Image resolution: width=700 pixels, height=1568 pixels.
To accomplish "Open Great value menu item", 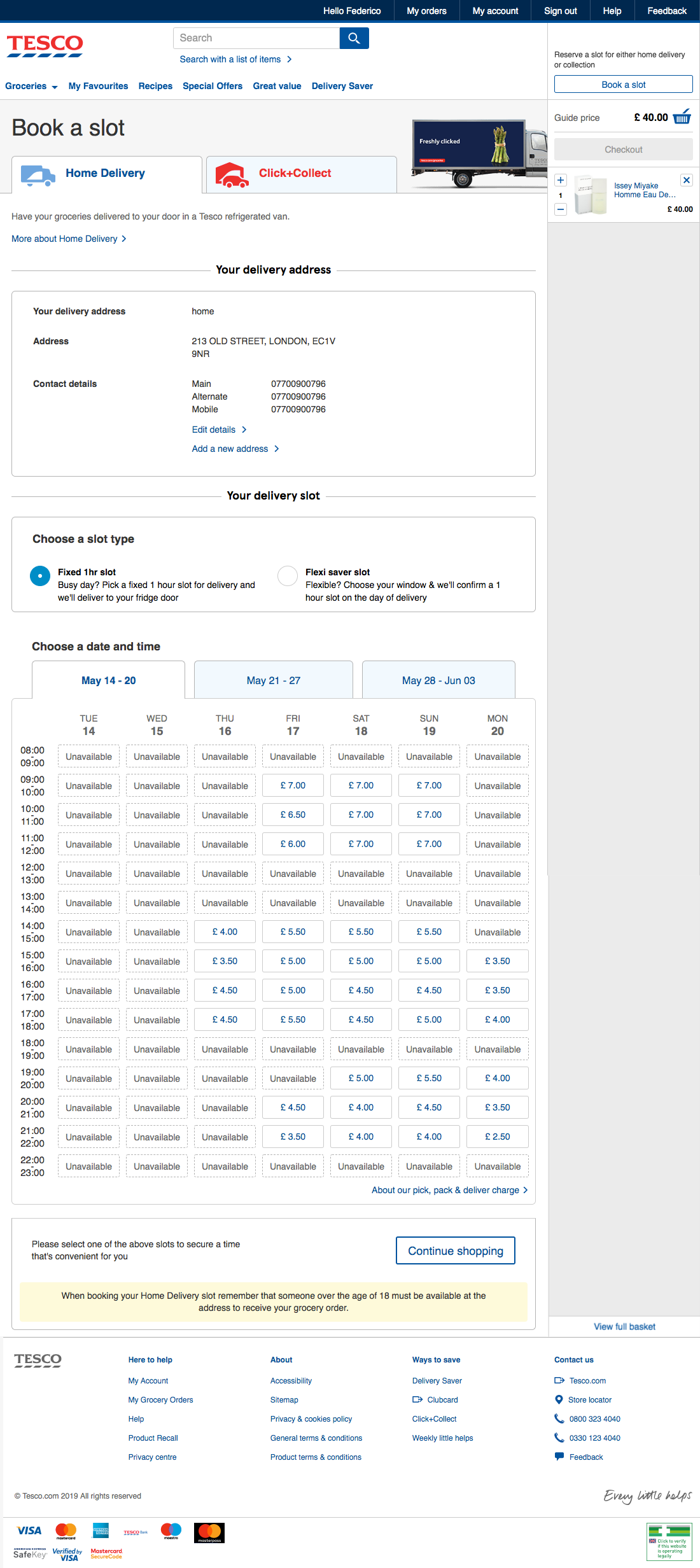I will pos(277,86).
